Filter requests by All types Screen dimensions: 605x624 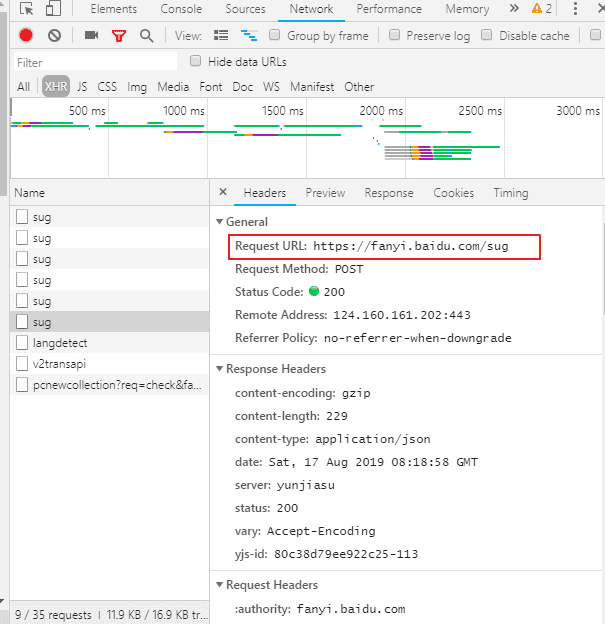click(x=23, y=87)
